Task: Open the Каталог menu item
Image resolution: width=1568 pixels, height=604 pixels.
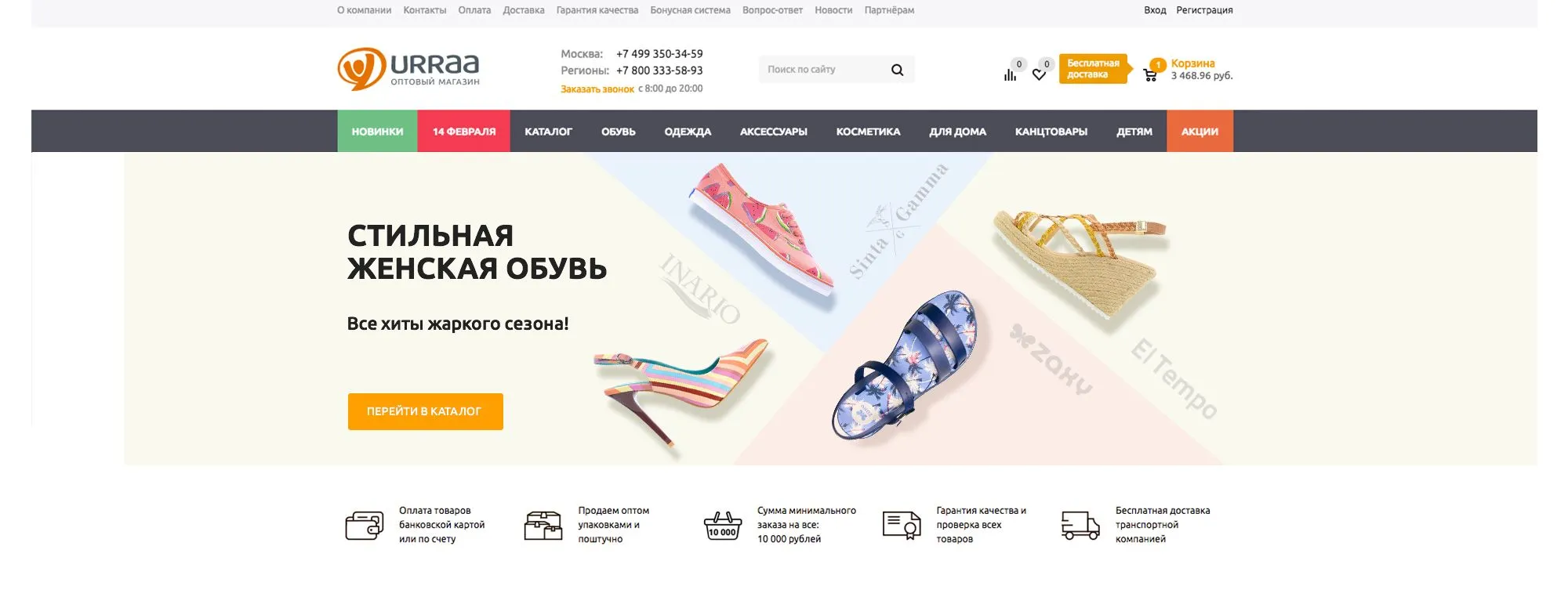Action: coord(548,132)
